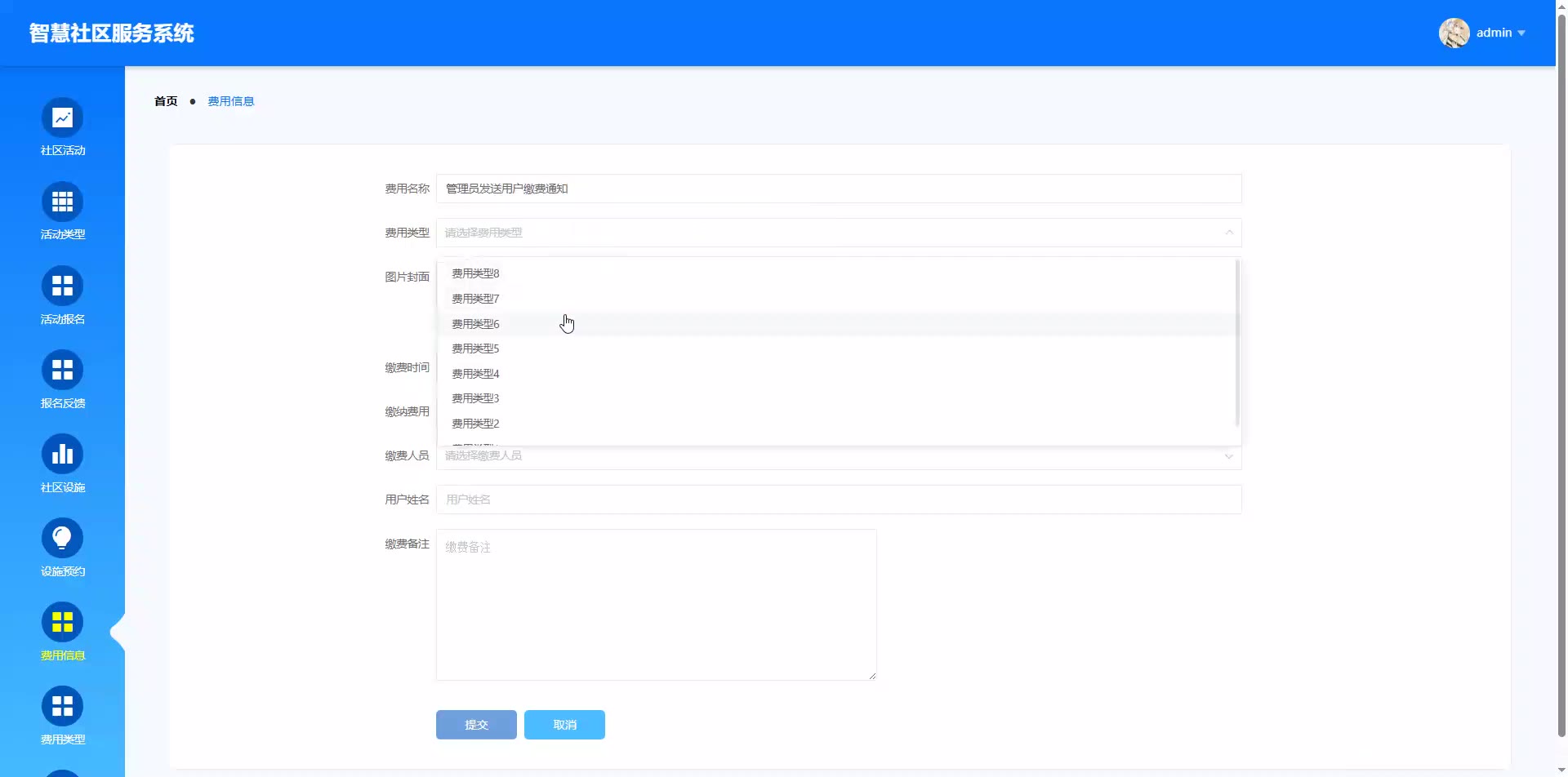The image size is (1568, 777).
Task: Click the 智慧社区服务系统 title
Action: [112, 33]
